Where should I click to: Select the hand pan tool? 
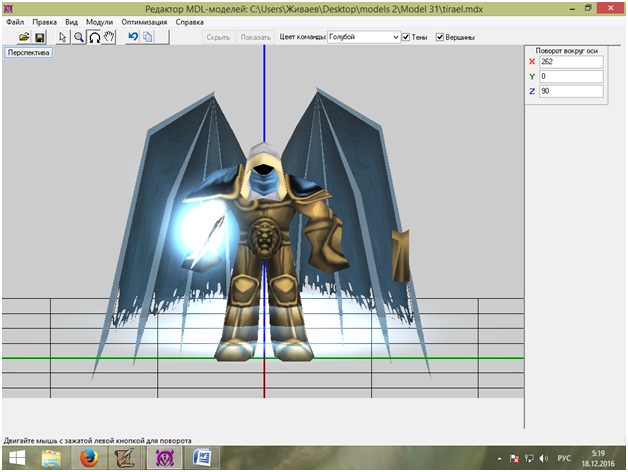[x=109, y=37]
